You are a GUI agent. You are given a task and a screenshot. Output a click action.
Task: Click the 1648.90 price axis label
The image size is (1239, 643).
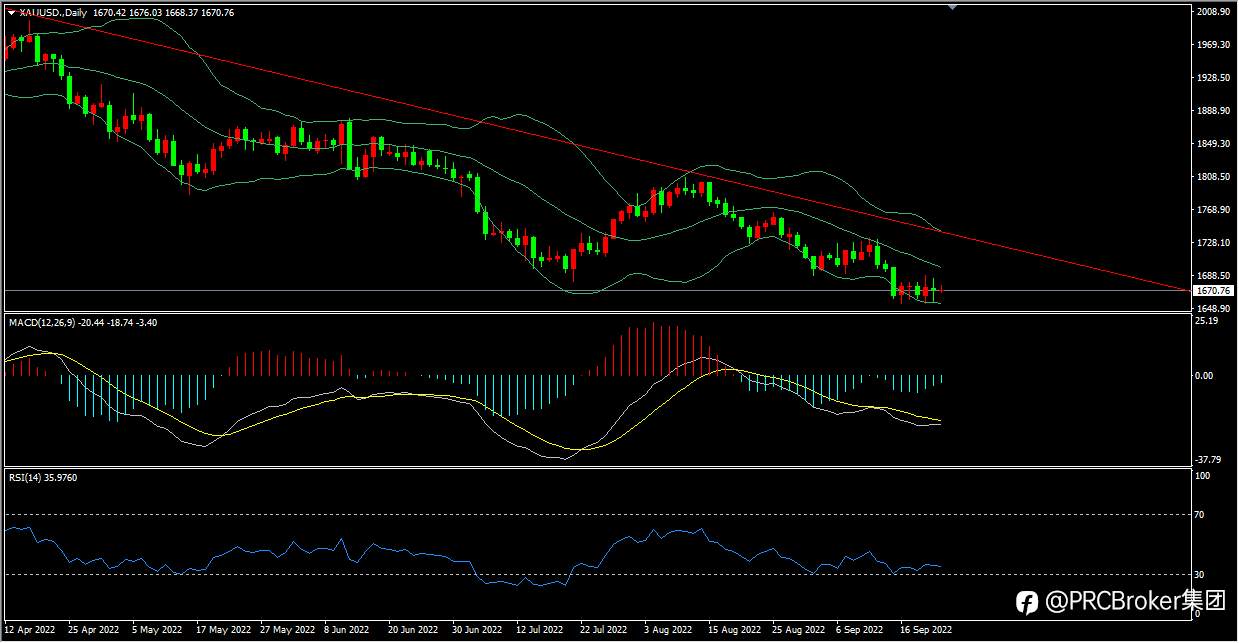point(1211,309)
